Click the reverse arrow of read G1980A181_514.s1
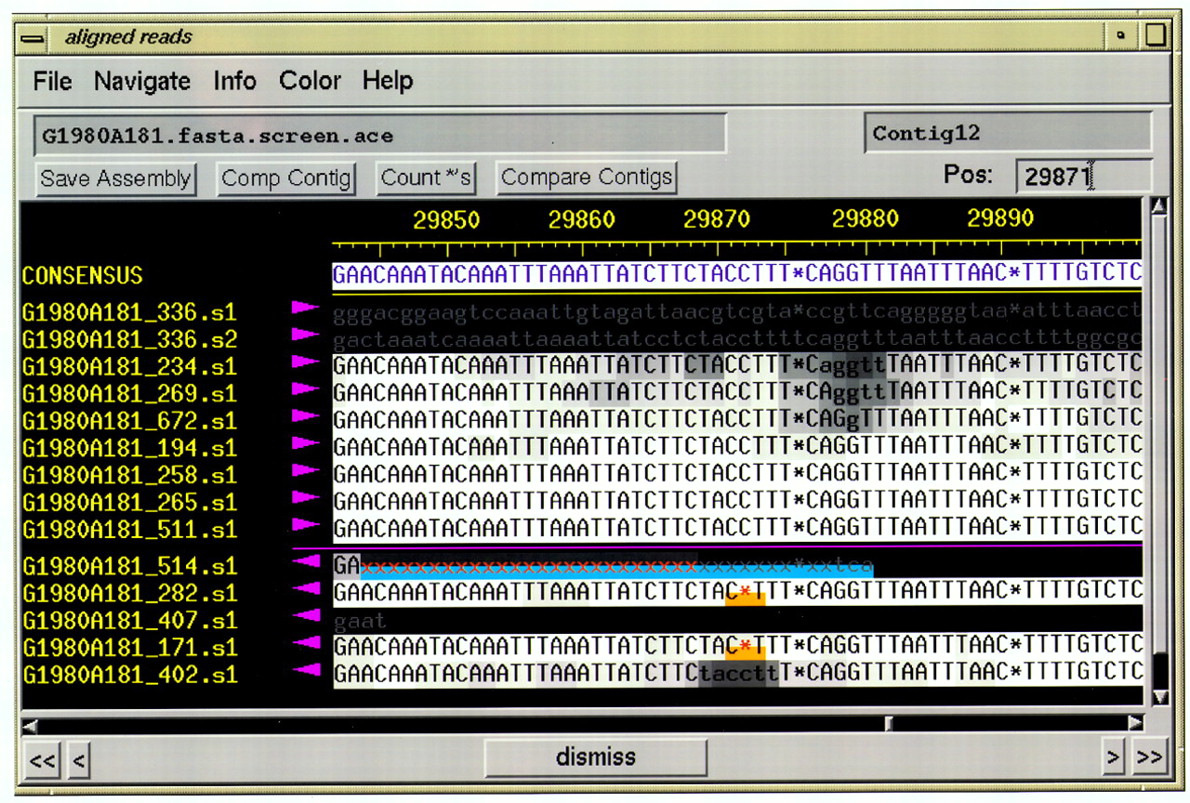The image size is (1190, 803). 306,561
